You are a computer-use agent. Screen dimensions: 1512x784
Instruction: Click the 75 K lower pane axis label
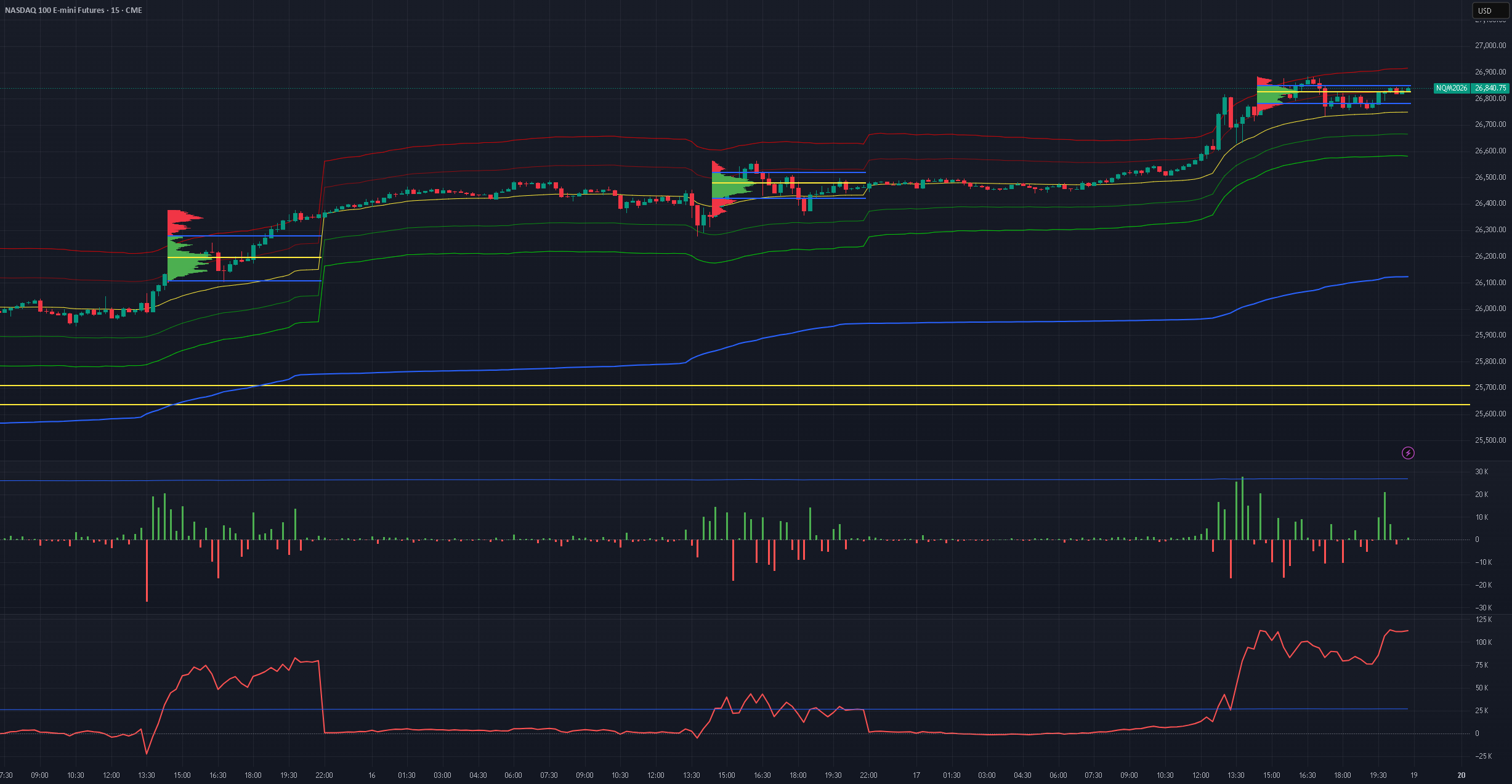[1481, 665]
